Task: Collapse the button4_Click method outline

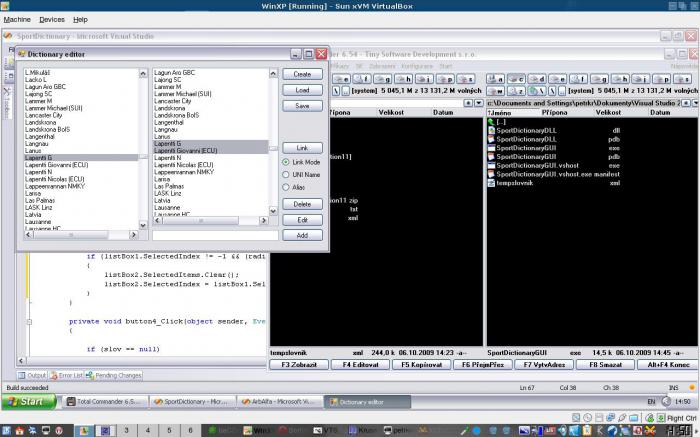Action: coord(29,321)
